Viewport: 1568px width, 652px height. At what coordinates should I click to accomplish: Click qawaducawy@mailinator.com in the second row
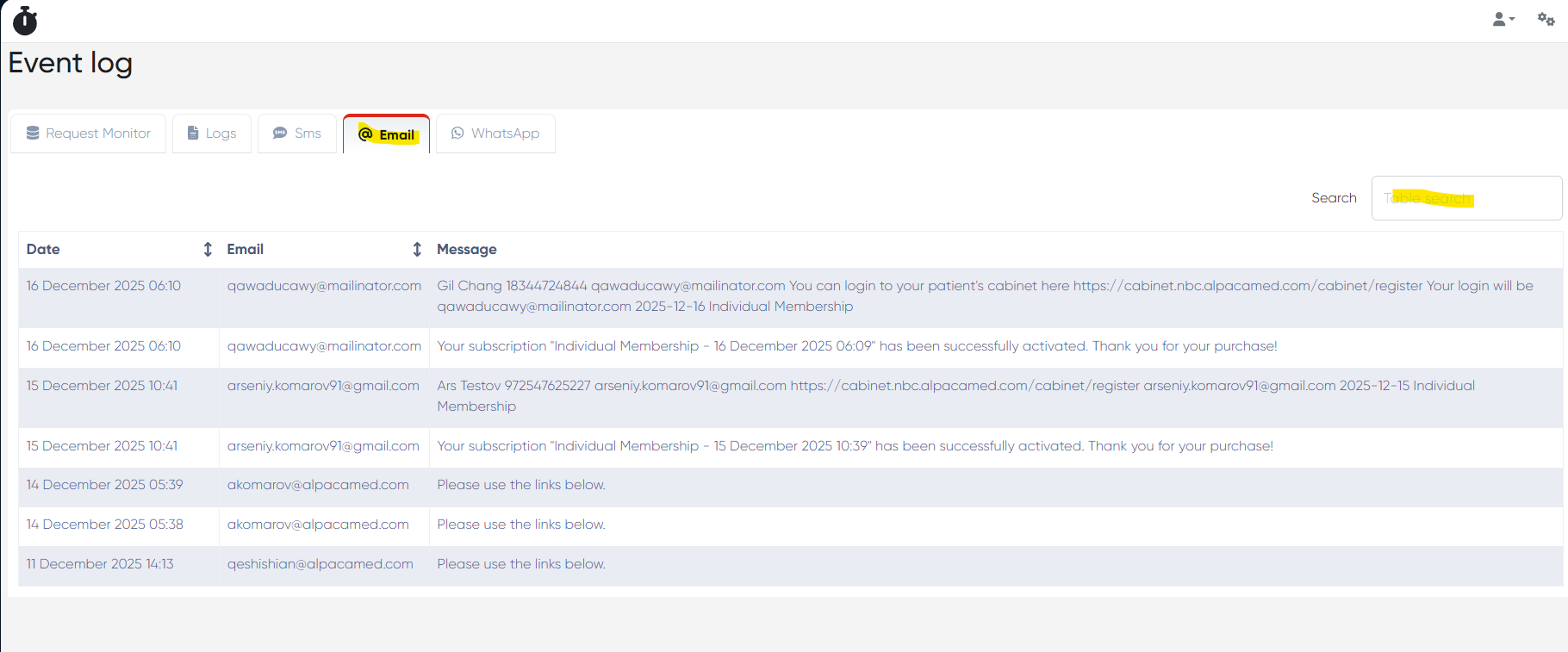[324, 346]
